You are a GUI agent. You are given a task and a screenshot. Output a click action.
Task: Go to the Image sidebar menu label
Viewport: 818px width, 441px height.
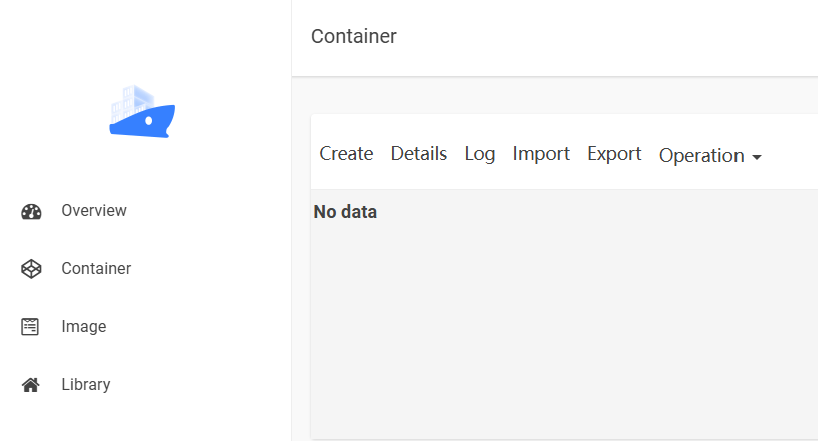click(83, 327)
